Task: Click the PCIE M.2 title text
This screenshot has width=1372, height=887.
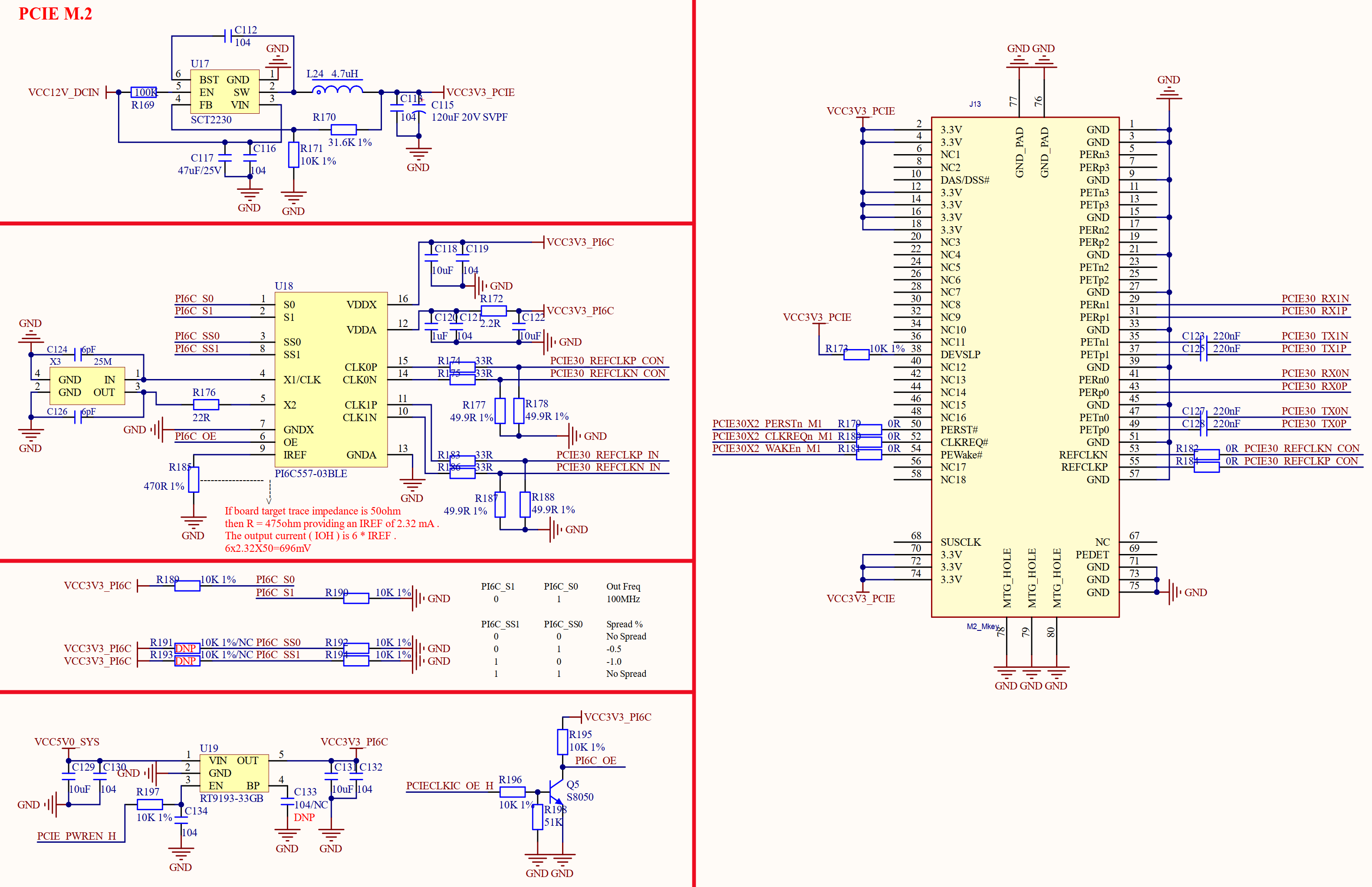Action: point(55,14)
